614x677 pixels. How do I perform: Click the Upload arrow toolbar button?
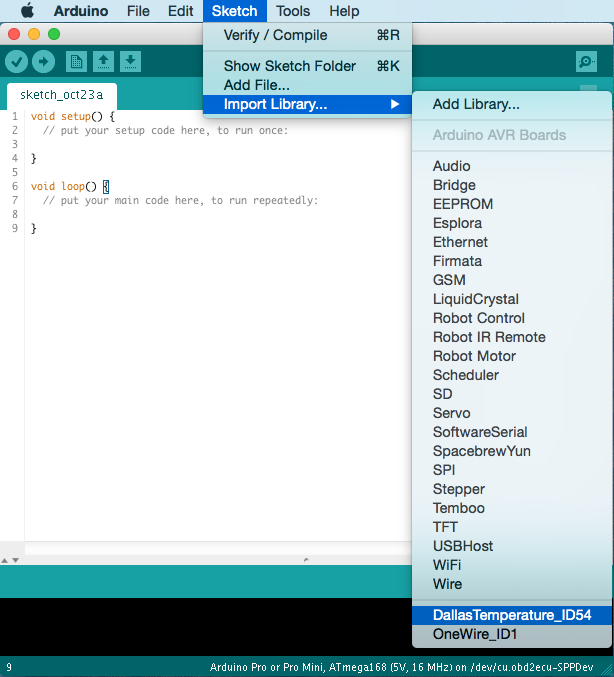pyautogui.click(x=44, y=62)
